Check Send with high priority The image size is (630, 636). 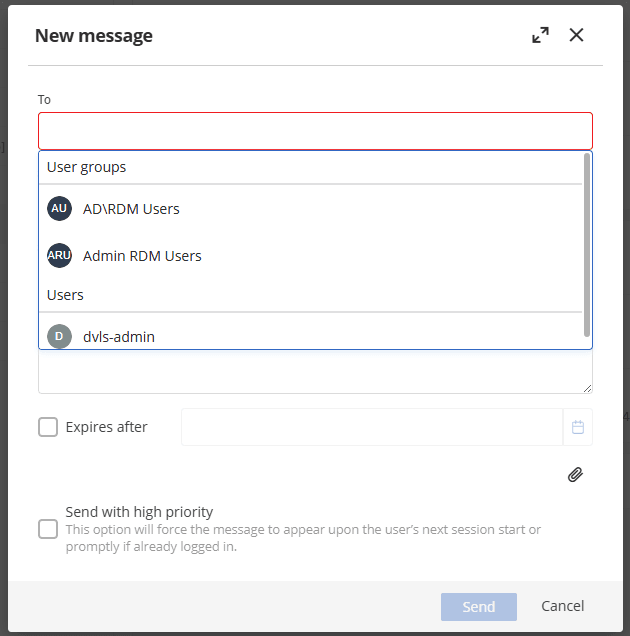tap(48, 529)
